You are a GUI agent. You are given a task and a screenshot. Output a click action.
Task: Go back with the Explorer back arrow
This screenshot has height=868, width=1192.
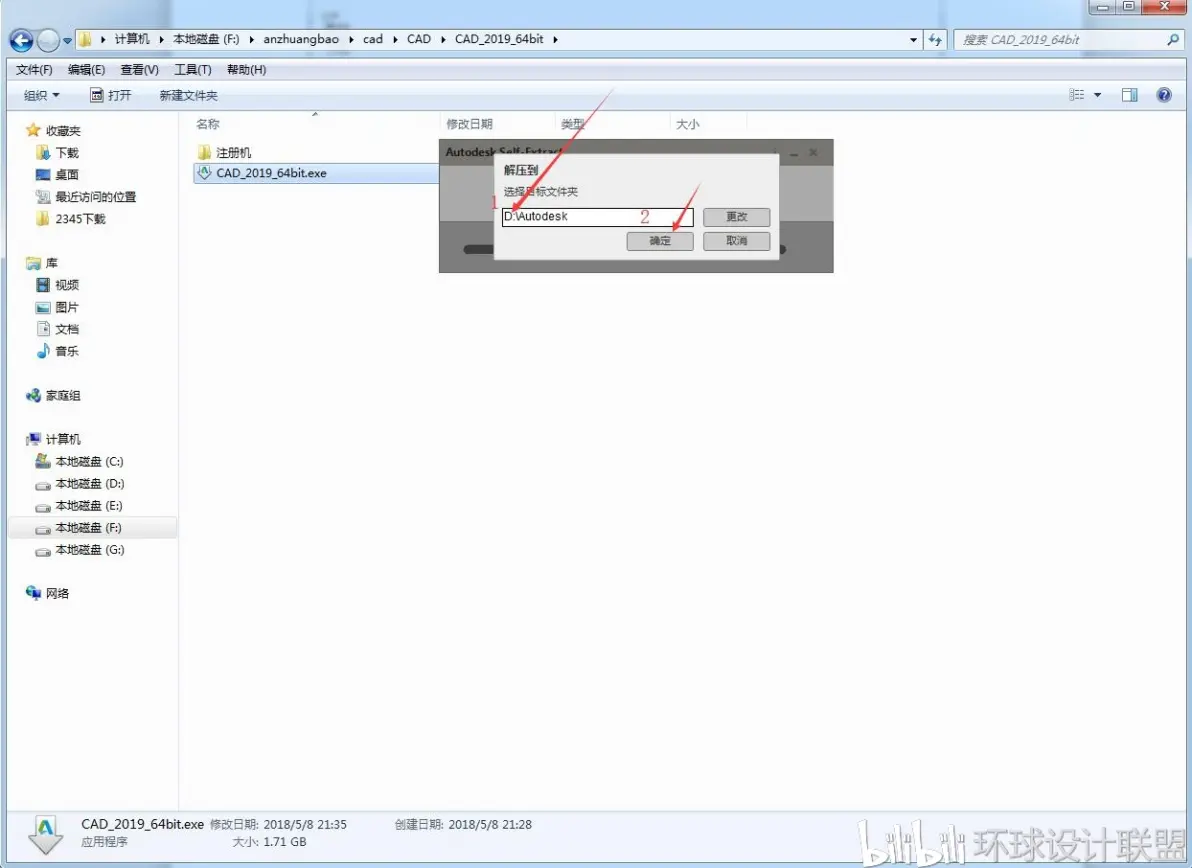[x=21, y=40]
